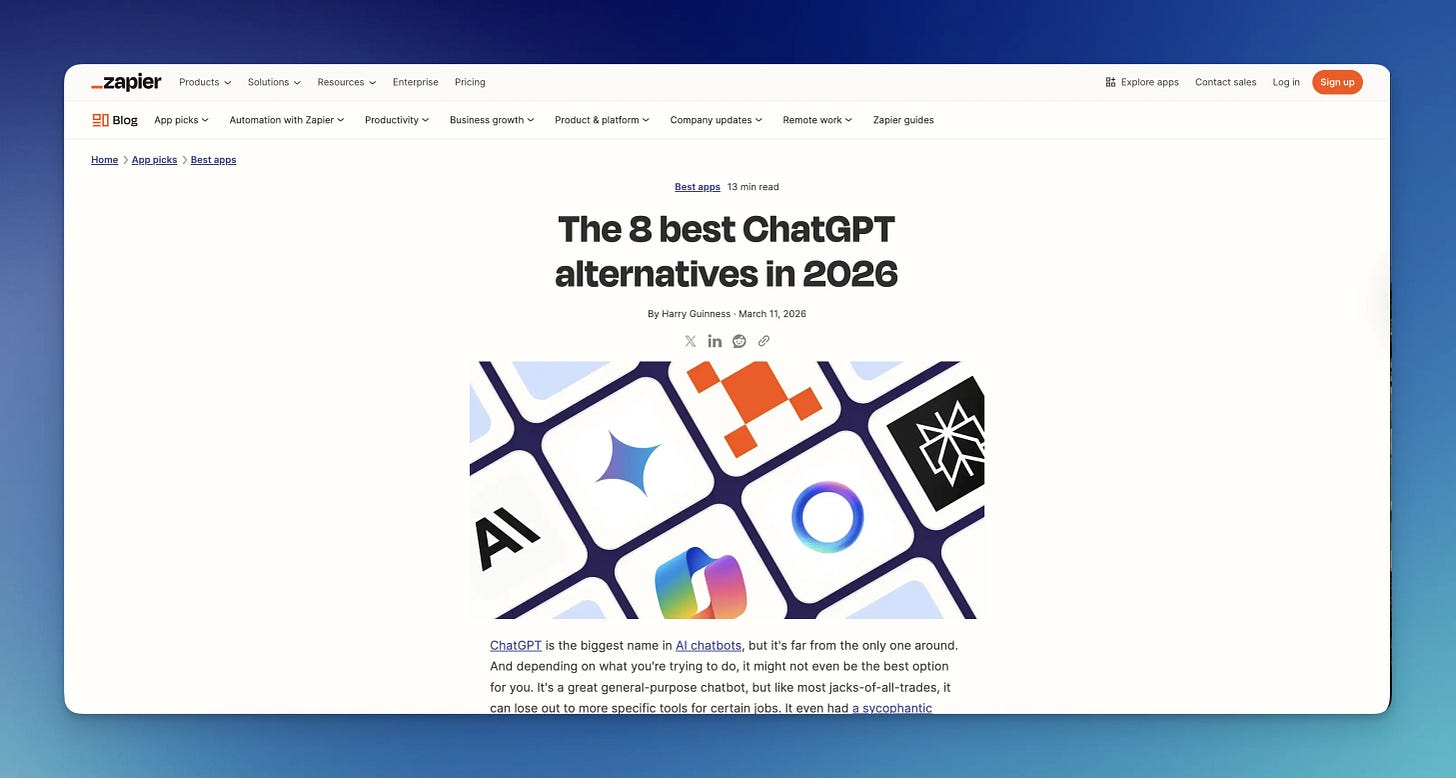Open Best apps breadcrumb link
Viewport: 1456px width, 778px height.
point(213,160)
